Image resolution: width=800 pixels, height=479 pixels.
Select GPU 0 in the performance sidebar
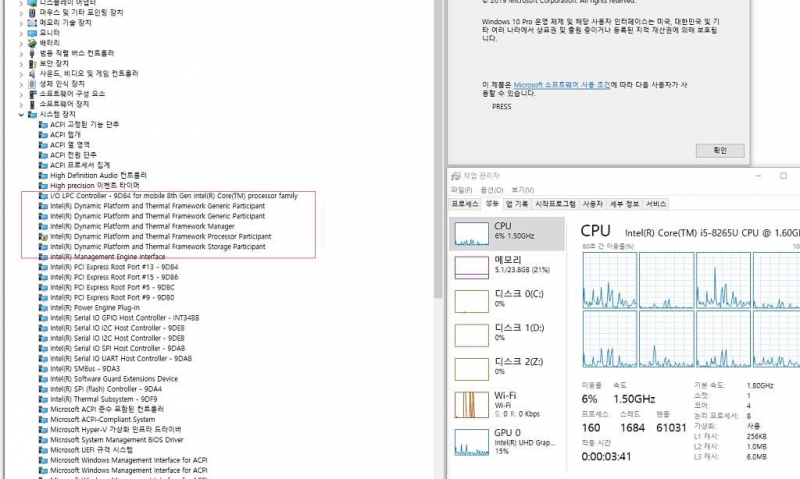(x=507, y=441)
